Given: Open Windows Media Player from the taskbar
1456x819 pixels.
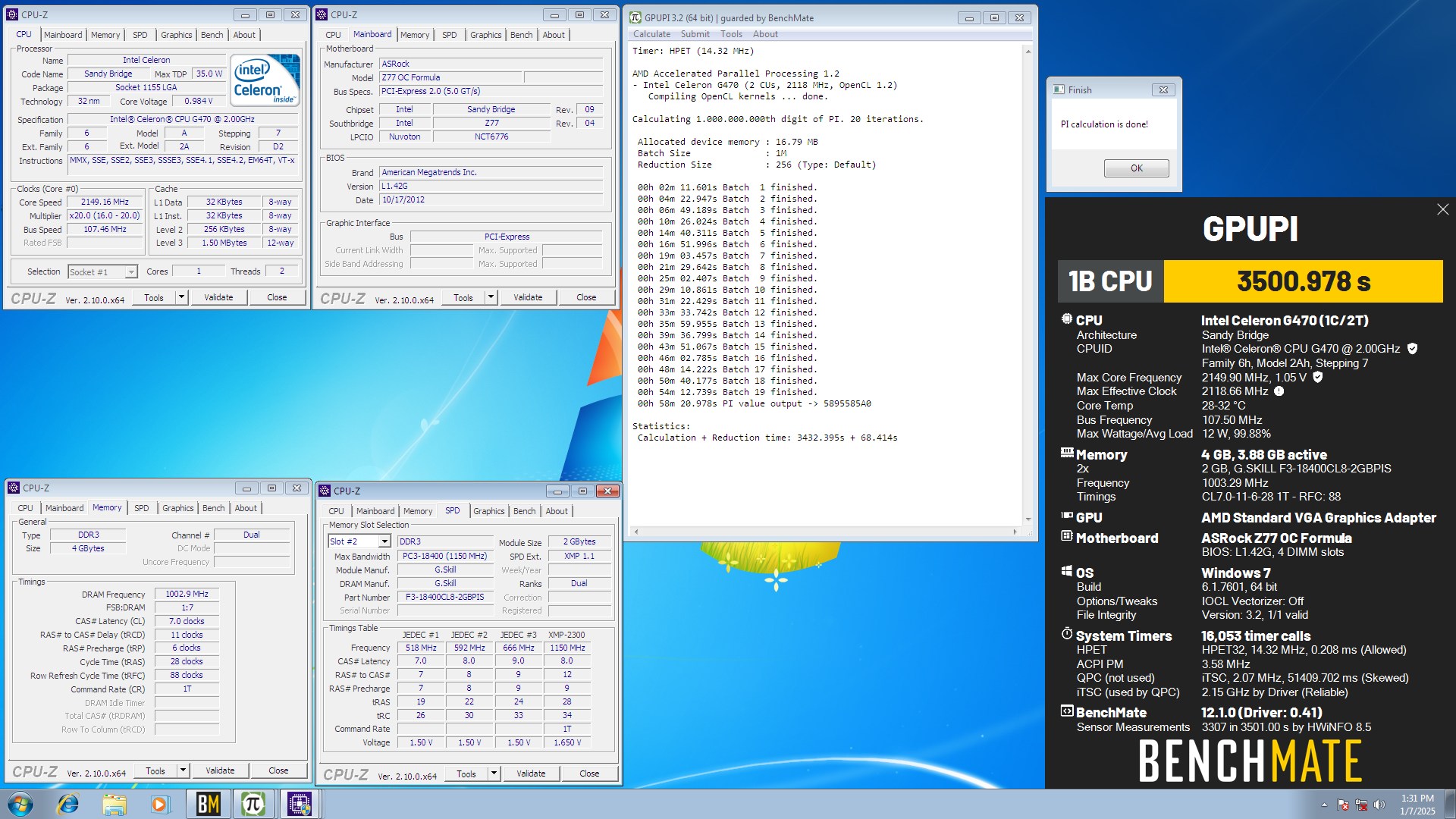Looking at the screenshot, I should tap(160, 804).
